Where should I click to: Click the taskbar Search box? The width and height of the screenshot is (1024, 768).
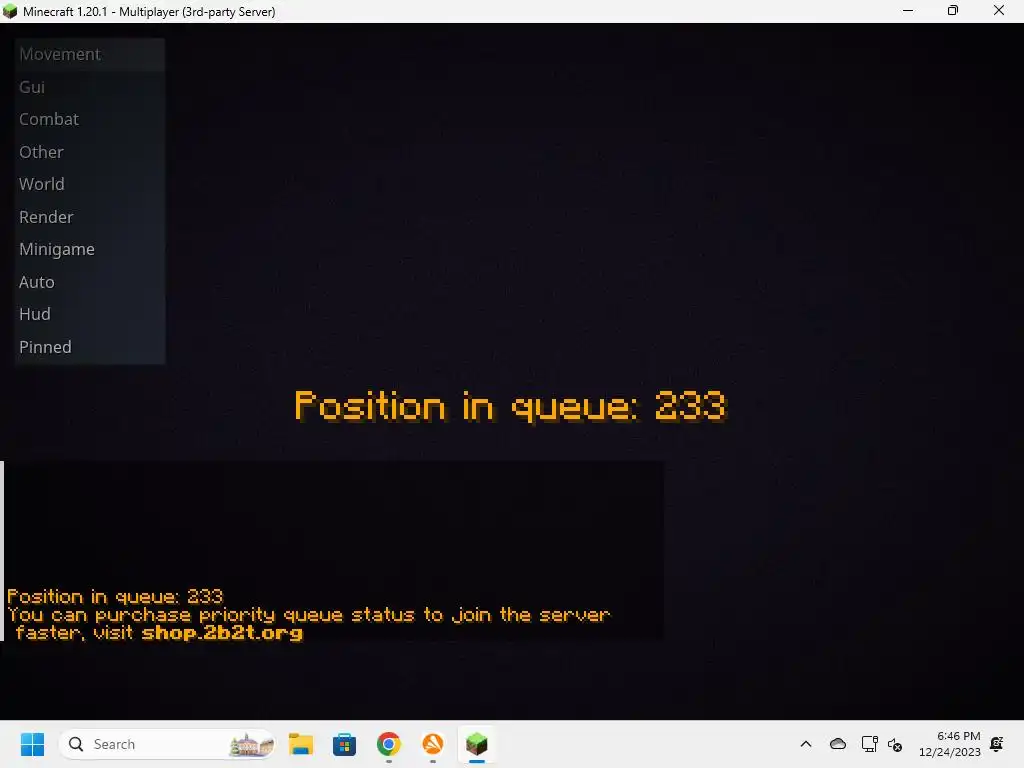(167, 744)
